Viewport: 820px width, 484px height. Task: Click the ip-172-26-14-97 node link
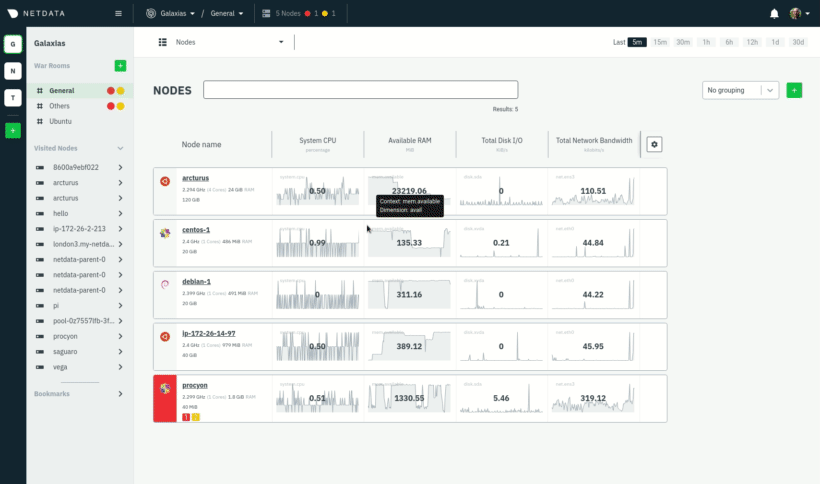point(208,333)
